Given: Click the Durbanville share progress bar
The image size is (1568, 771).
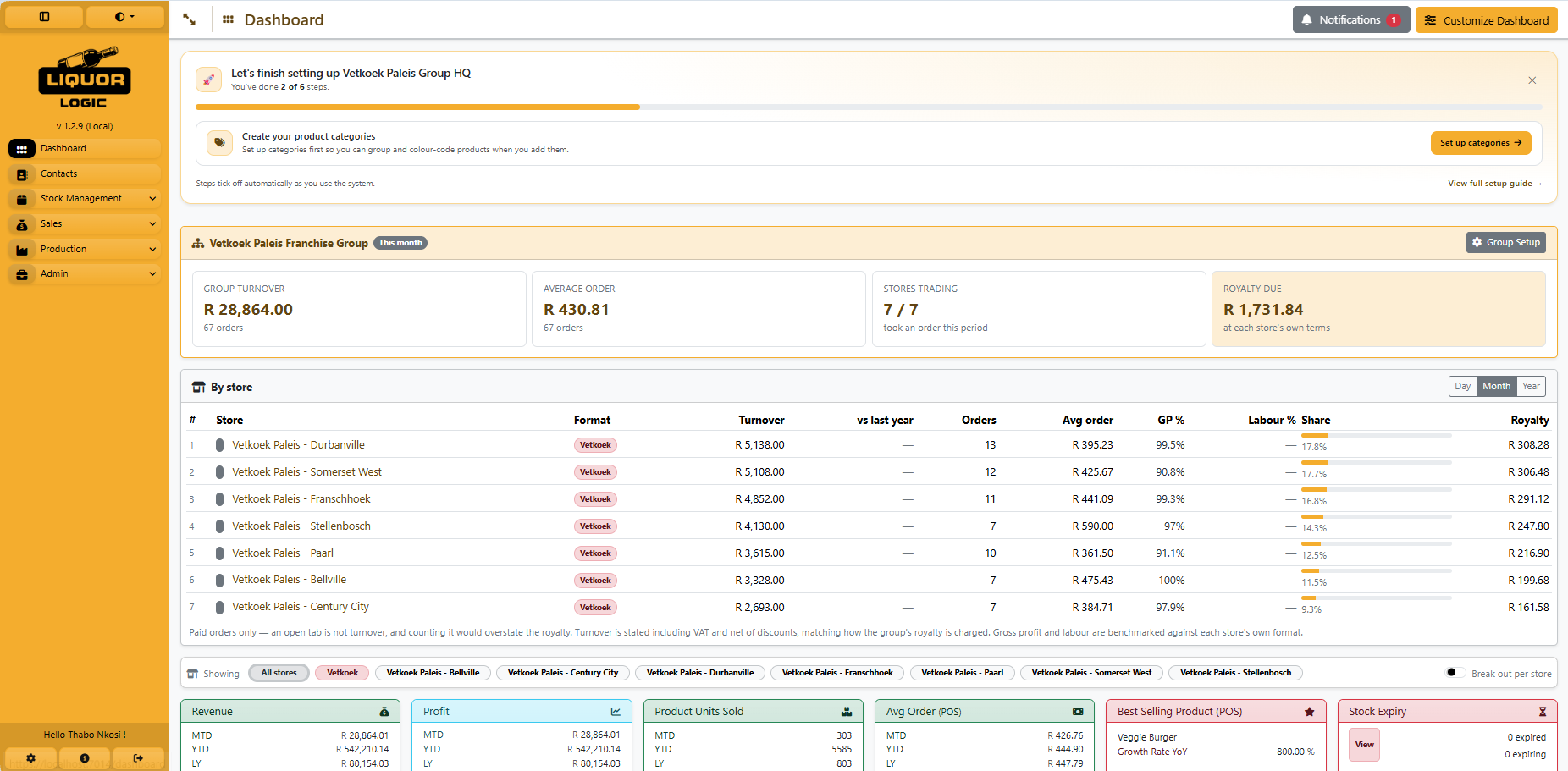Looking at the screenshot, I should click(1376, 435).
